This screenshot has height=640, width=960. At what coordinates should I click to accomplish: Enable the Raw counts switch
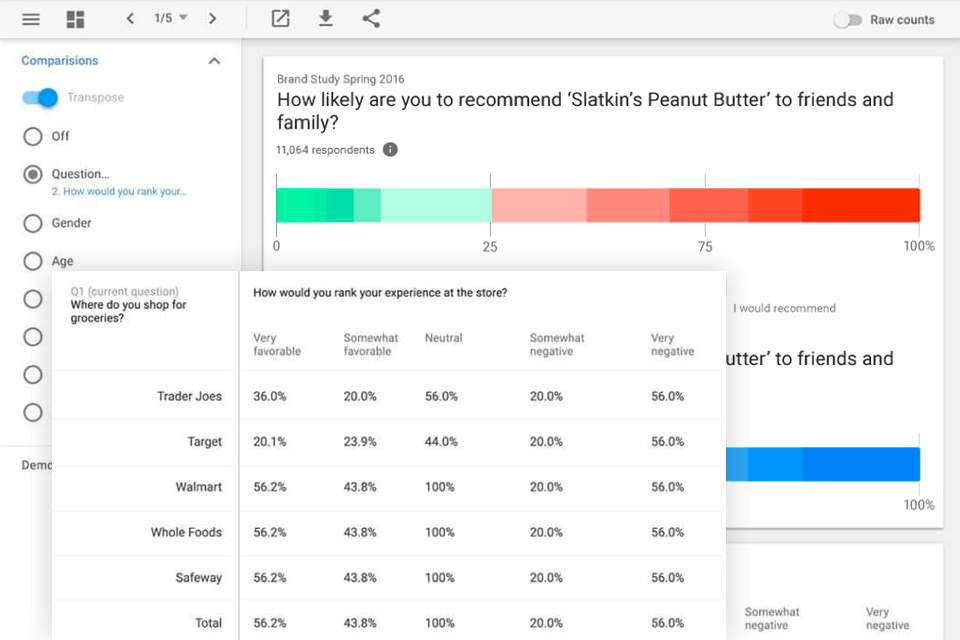pyautogui.click(x=848, y=20)
